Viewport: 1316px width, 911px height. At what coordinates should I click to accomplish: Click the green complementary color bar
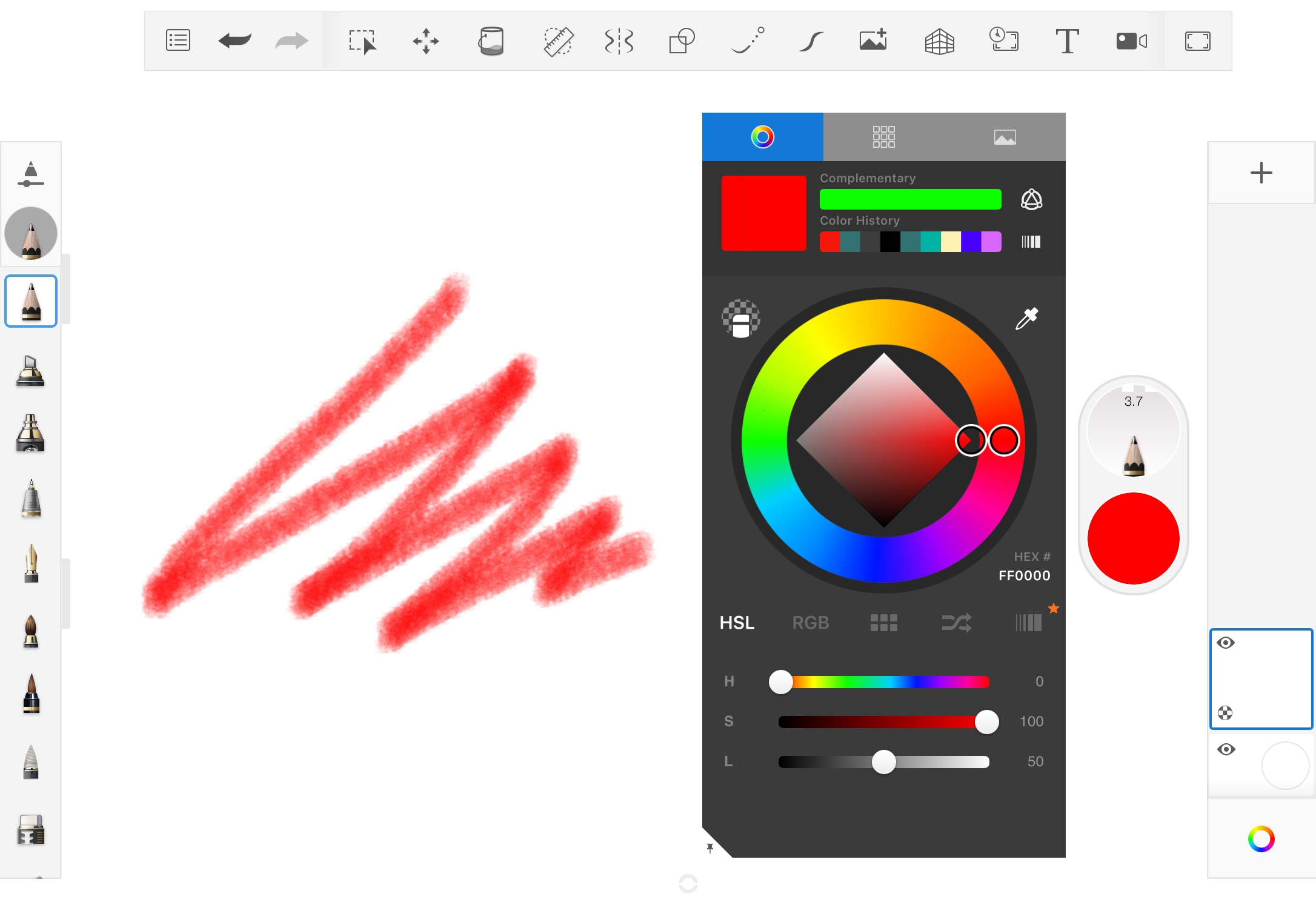pyautogui.click(x=910, y=199)
